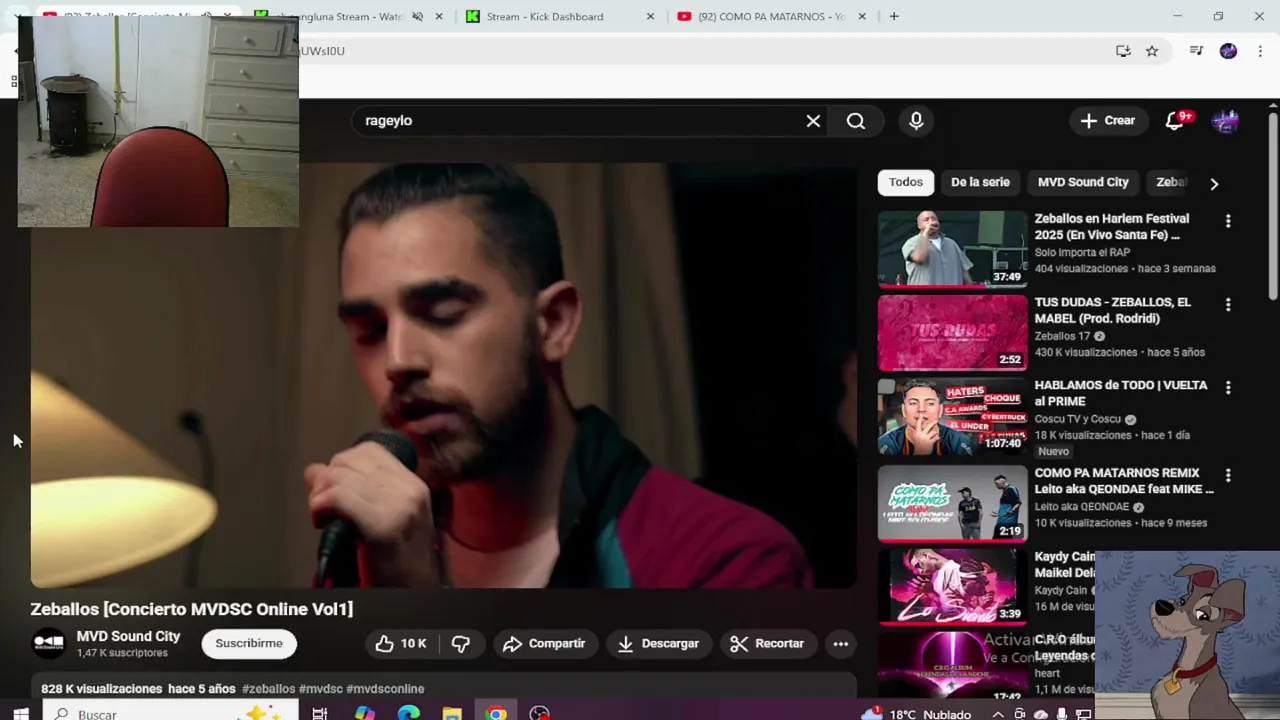Open options for COMO PA MATARNOS REMIX
Viewport: 1280px width, 720px height.
tap(1228, 475)
